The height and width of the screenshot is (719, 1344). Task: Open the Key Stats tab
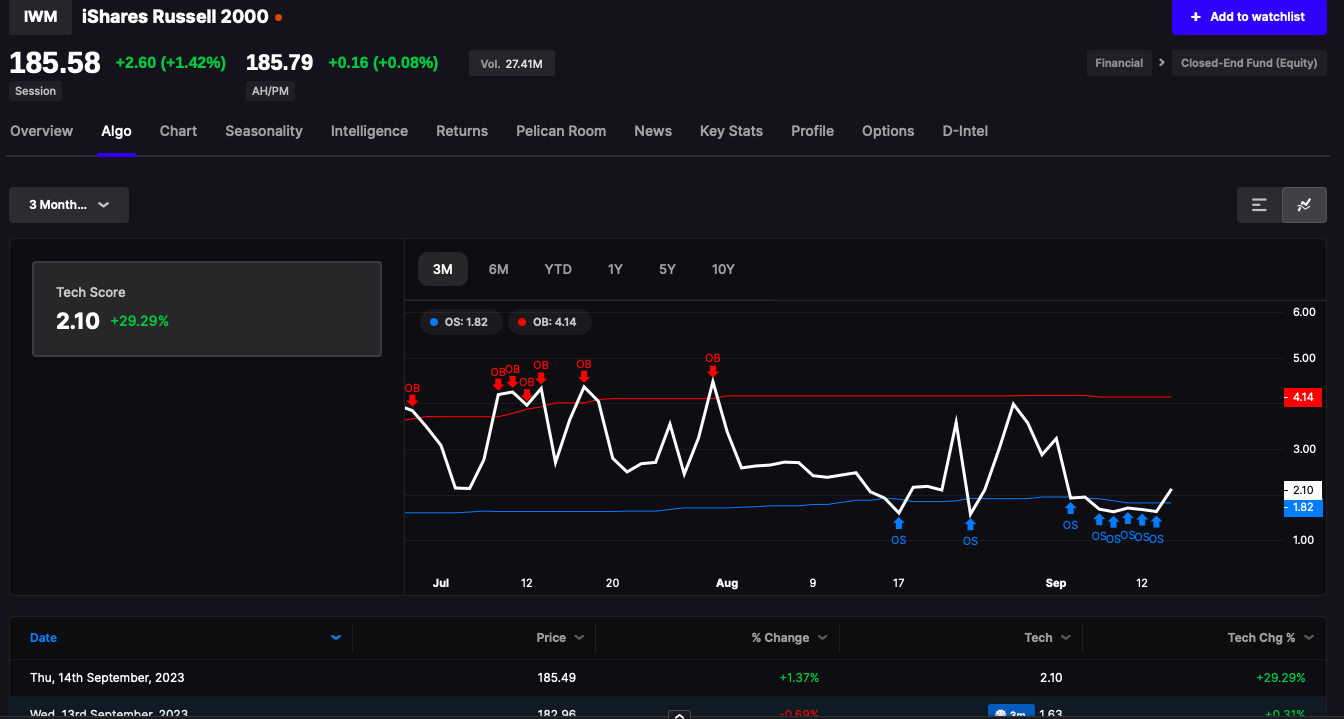[x=731, y=131]
